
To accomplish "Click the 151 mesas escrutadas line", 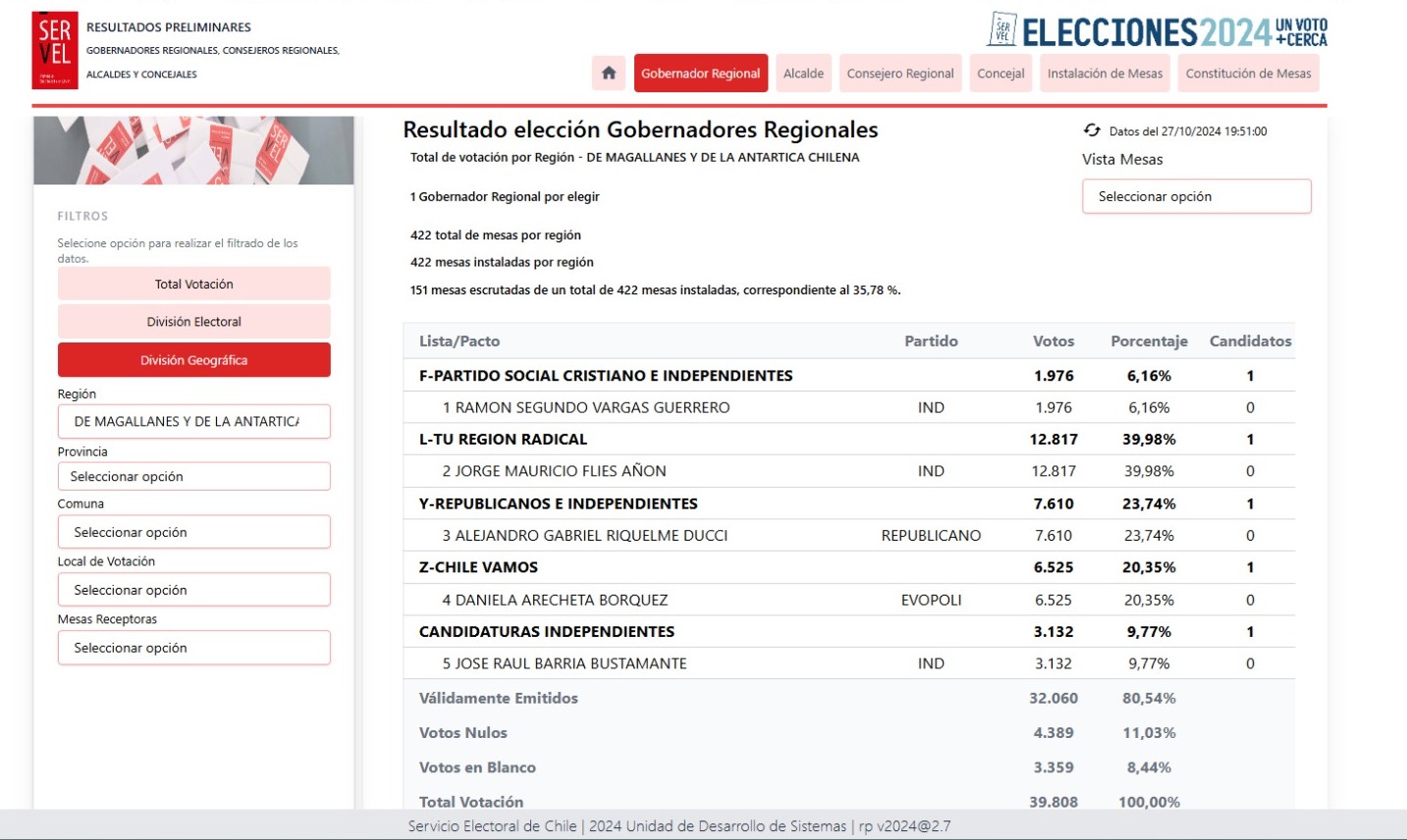I will pyautogui.click(x=655, y=290).
